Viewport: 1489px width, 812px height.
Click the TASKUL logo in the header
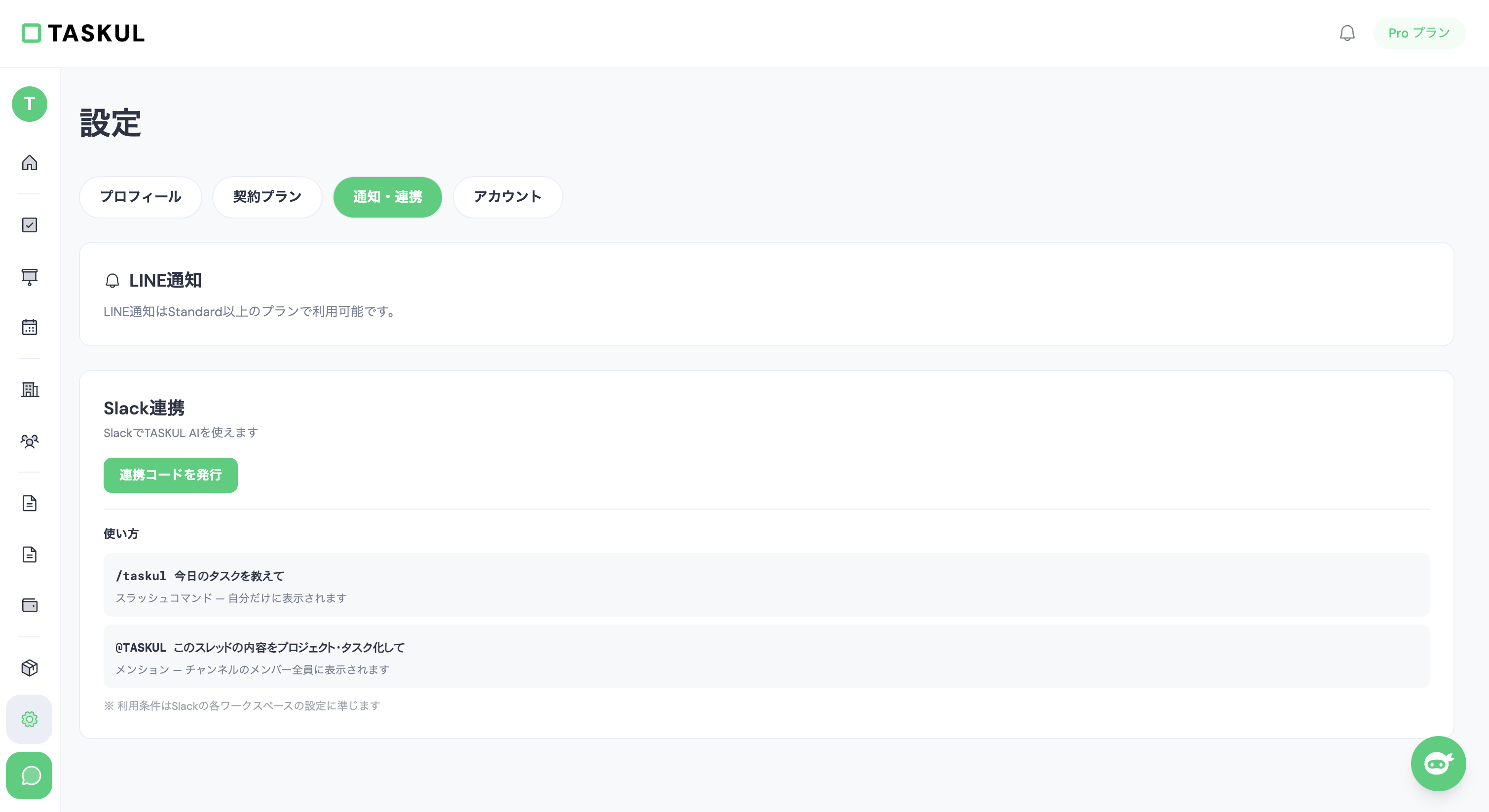click(83, 33)
